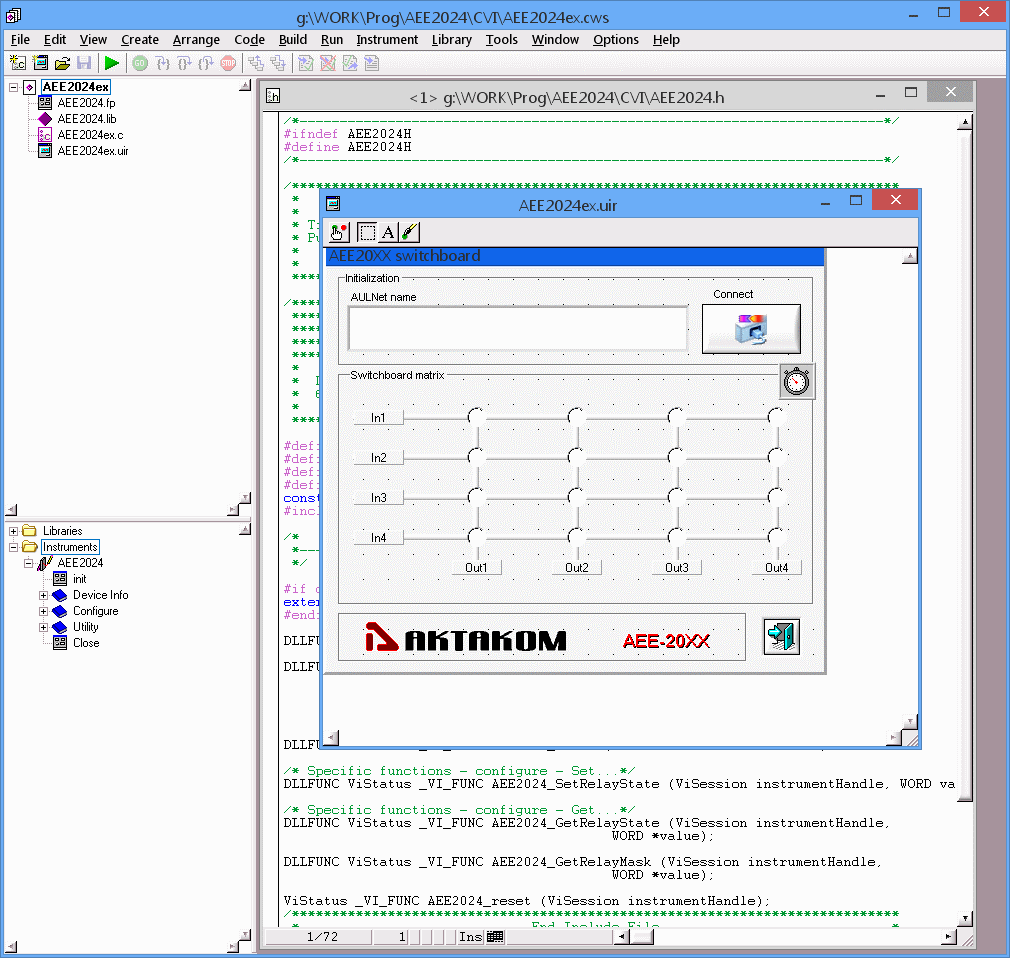Select AEE2024ex.c in project tree
The width and height of the screenshot is (1010, 958).
(90, 135)
